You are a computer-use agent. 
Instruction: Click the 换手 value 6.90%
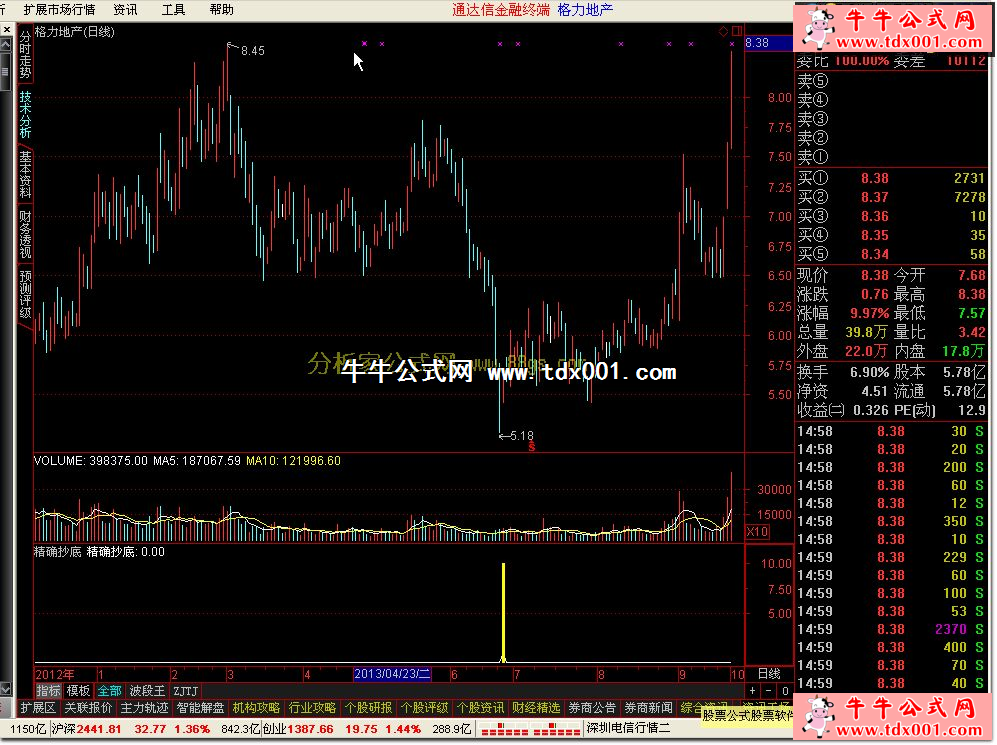869,372
